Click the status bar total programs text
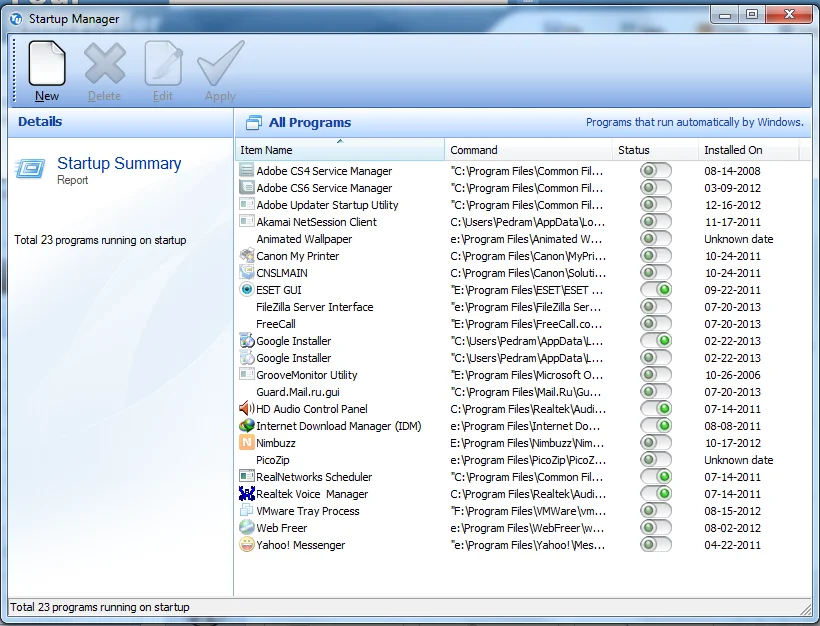The width and height of the screenshot is (820, 626). [99, 607]
